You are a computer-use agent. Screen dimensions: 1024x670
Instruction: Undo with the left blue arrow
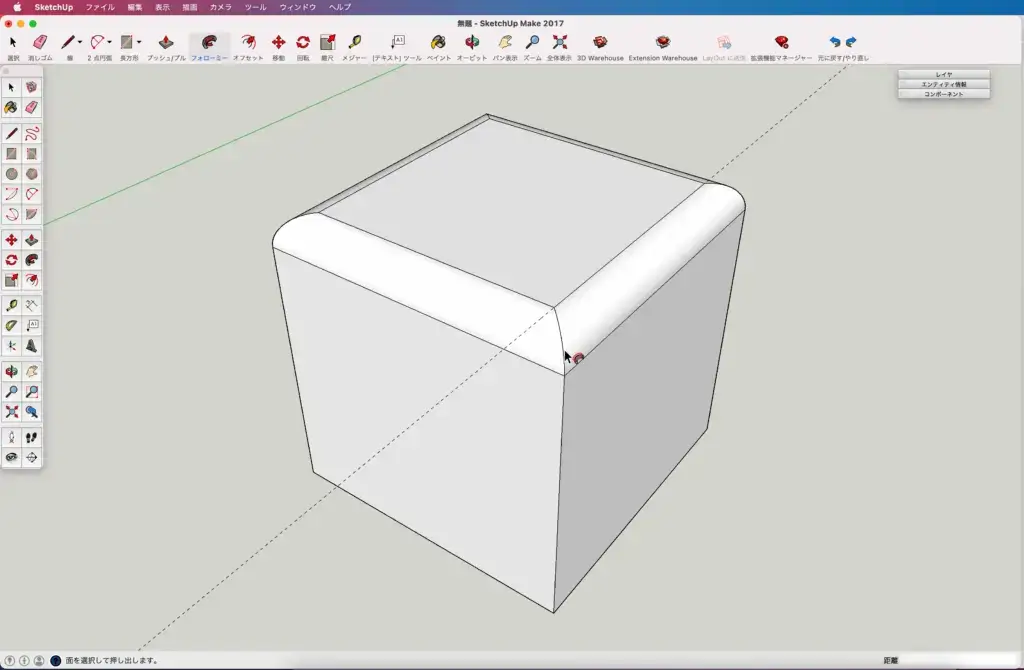[x=835, y=42]
